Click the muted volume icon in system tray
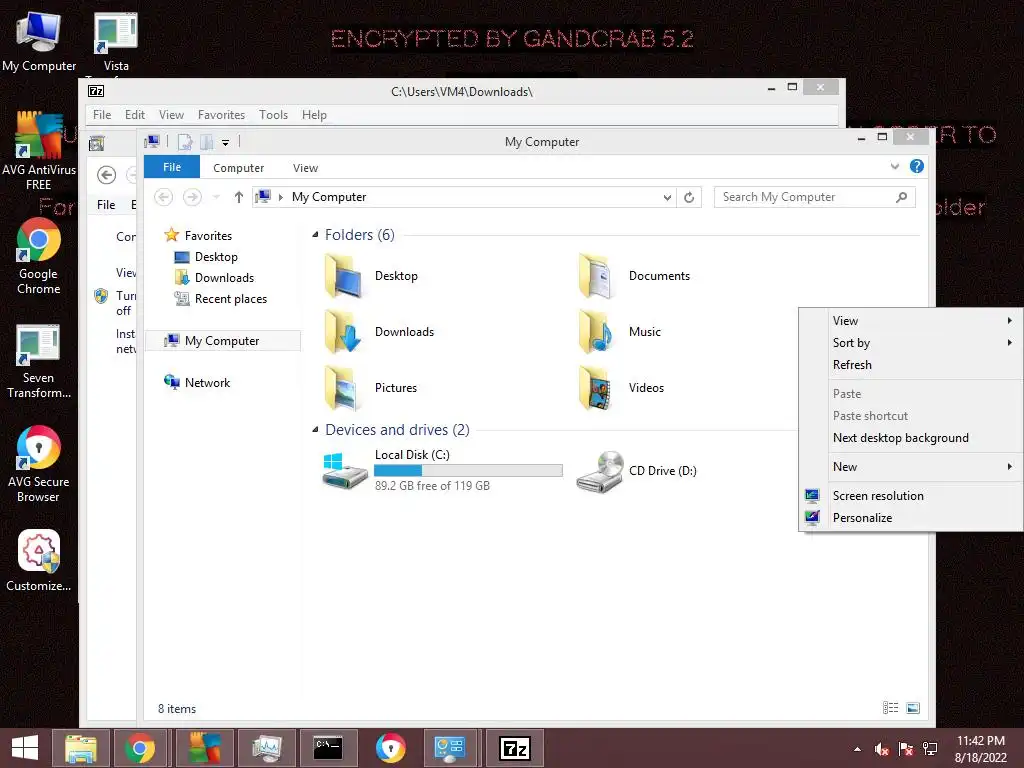The height and width of the screenshot is (768, 1024). [x=881, y=749]
